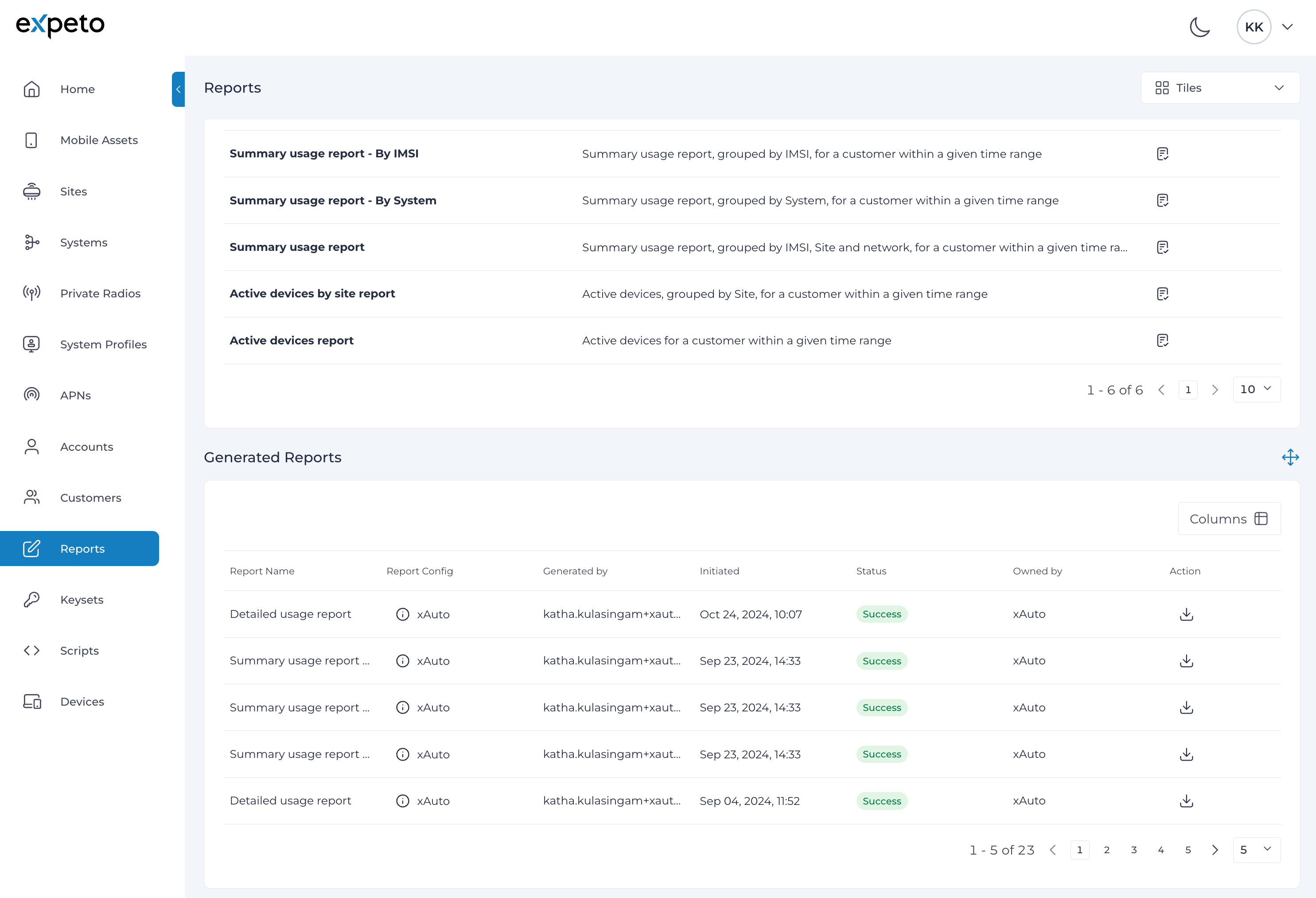
Task: Collapse the sidebar with blue arrow tab
Action: [x=179, y=89]
